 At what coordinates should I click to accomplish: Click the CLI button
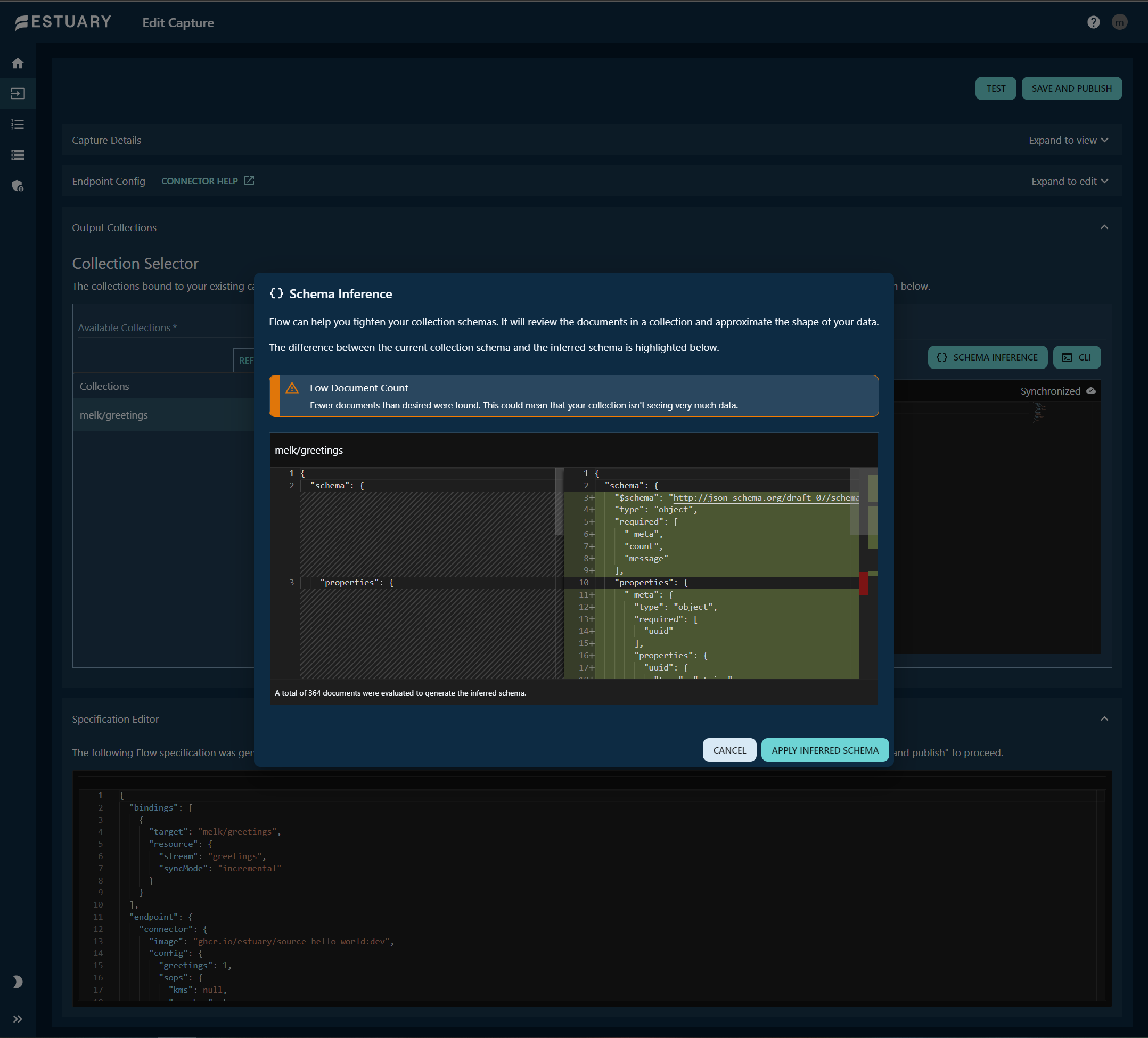(1076, 357)
